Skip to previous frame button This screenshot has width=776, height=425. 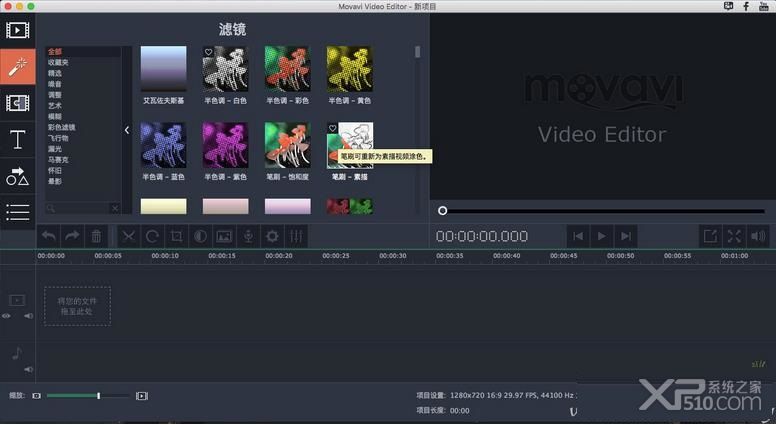tap(578, 236)
